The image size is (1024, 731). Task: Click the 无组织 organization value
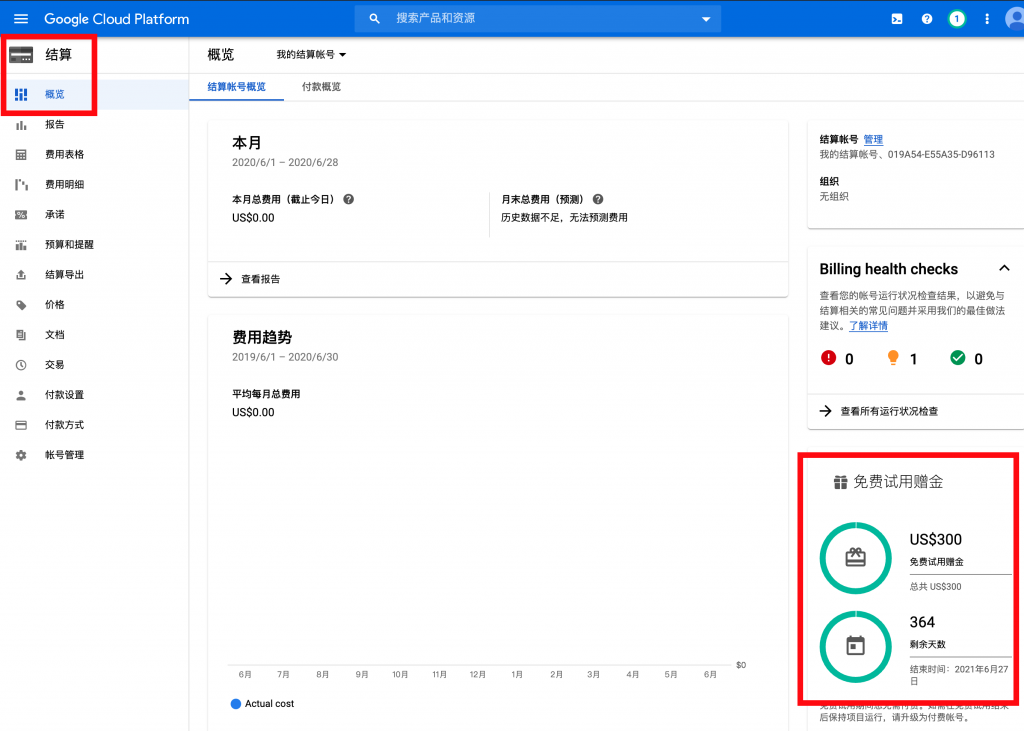(x=834, y=197)
